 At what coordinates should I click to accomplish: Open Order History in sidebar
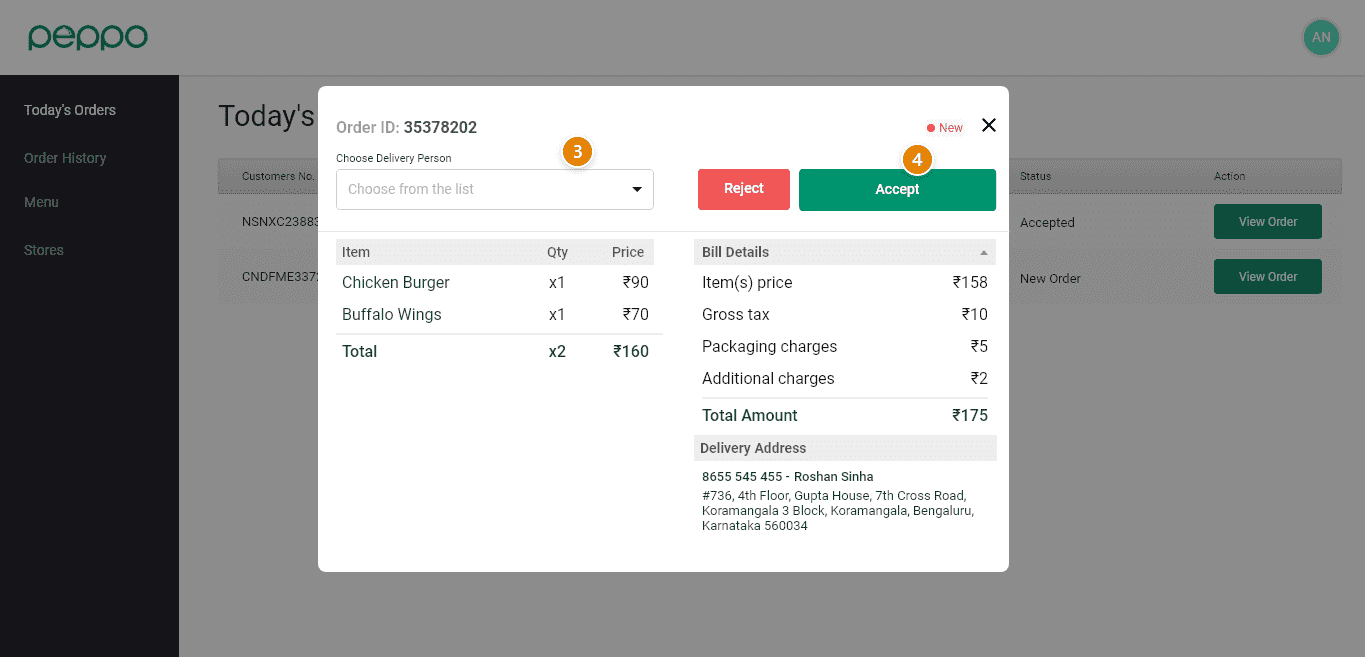(65, 158)
